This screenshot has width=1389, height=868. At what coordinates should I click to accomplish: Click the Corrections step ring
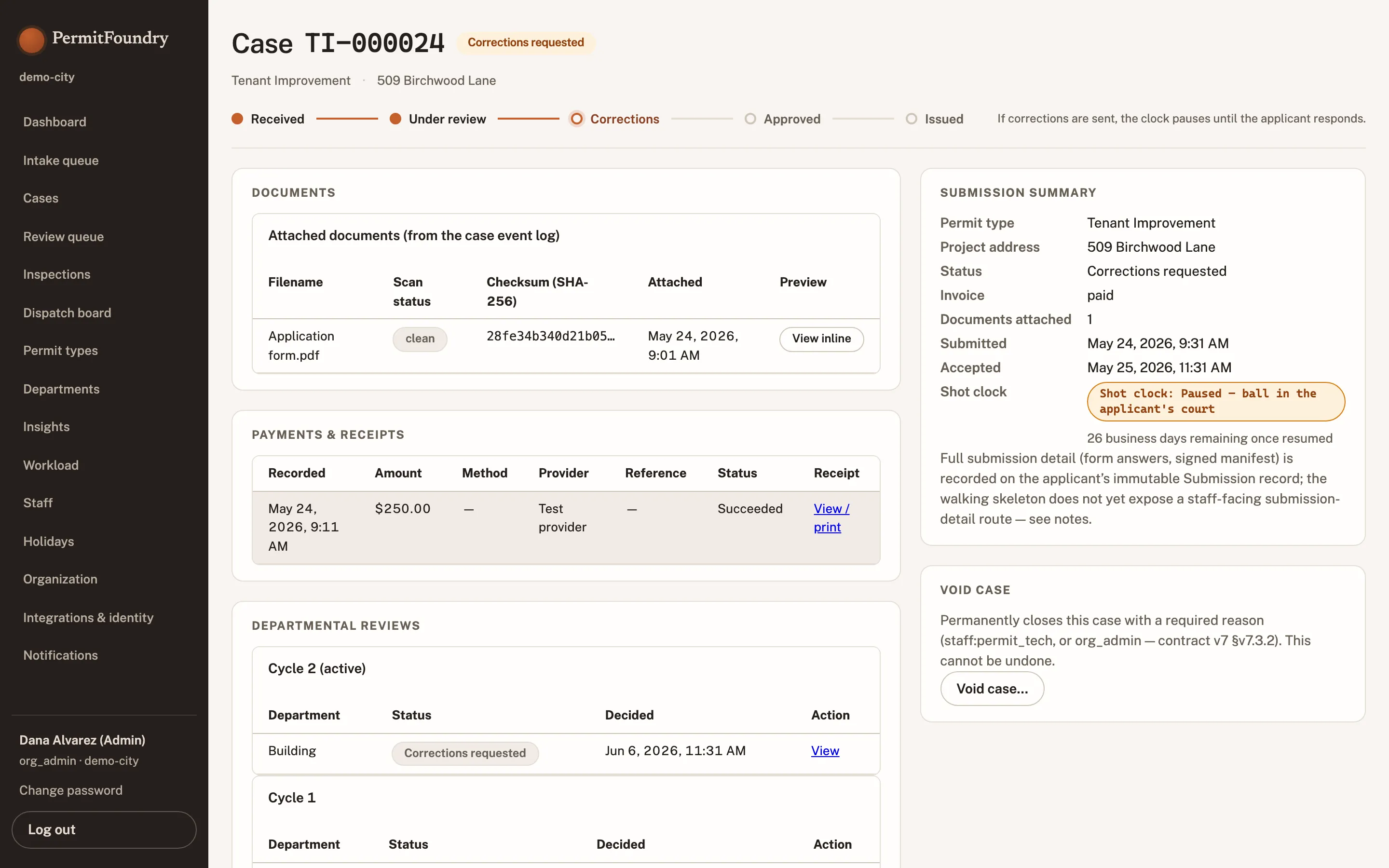click(x=576, y=119)
